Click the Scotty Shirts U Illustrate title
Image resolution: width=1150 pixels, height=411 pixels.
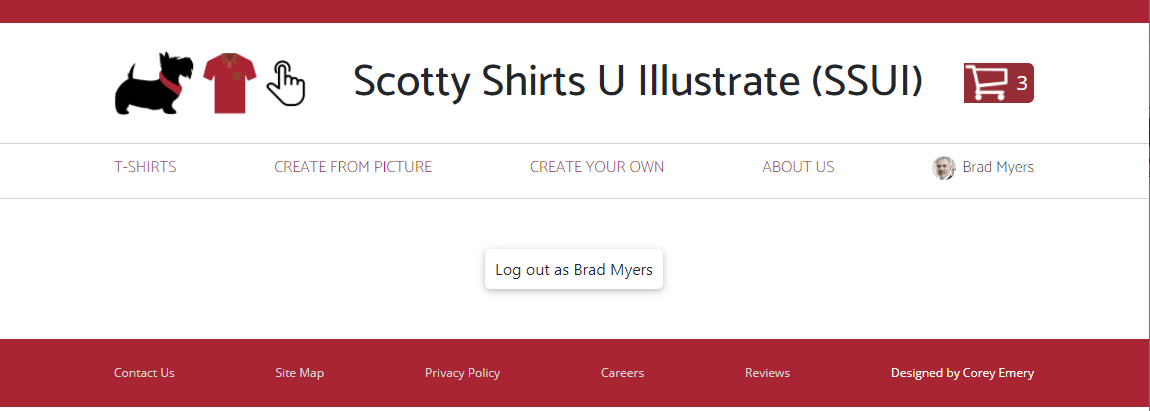point(638,82)
